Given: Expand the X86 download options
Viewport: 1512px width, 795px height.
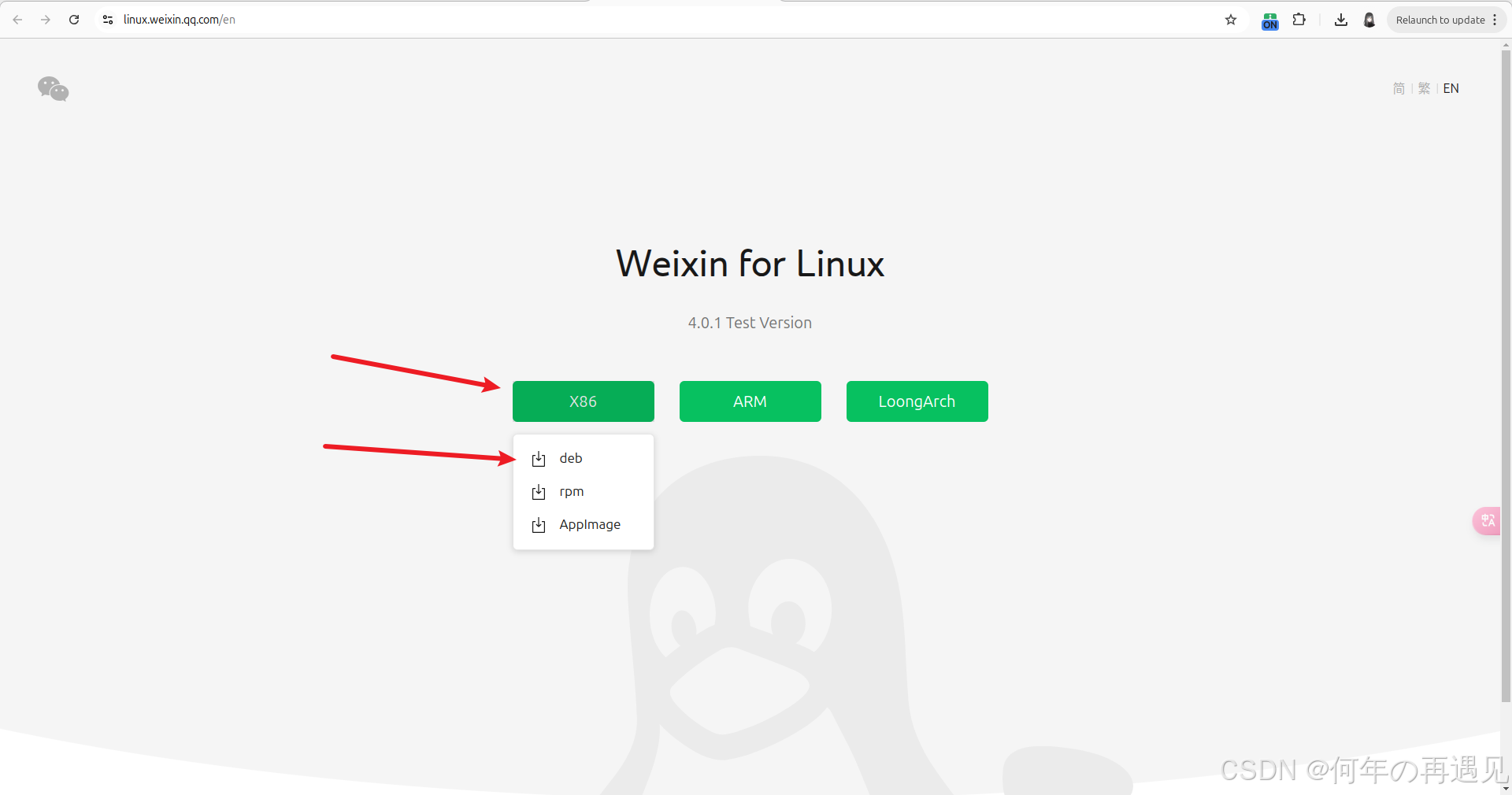Looking at the screenshot, I should [x=584, y=401].
